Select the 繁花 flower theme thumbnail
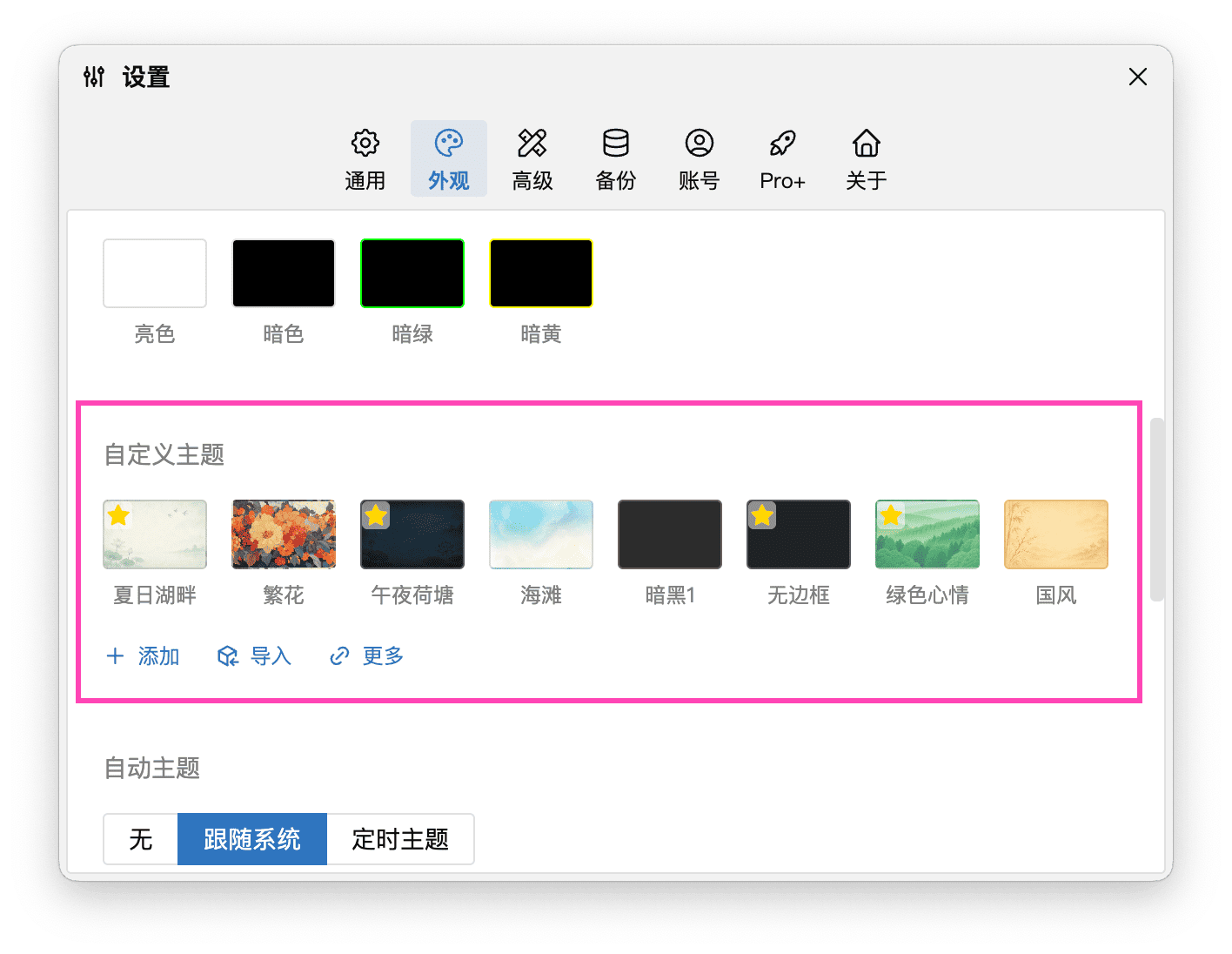Screen dimensions: 1232x954 tap(284, 534)
